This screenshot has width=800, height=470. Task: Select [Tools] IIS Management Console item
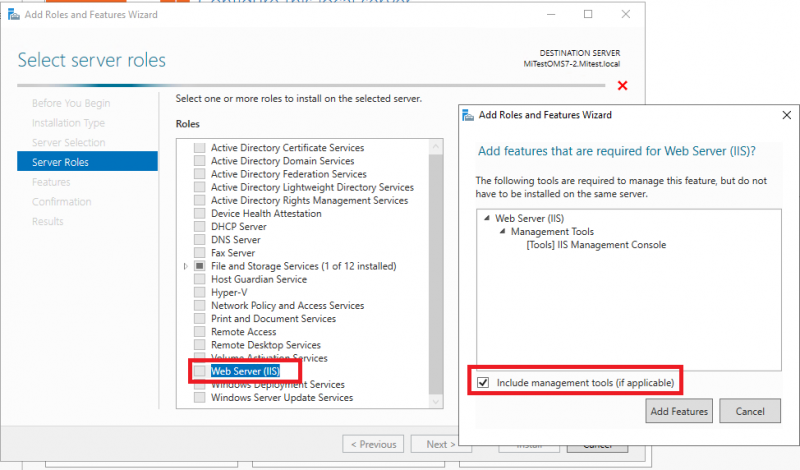coord(596,245)
